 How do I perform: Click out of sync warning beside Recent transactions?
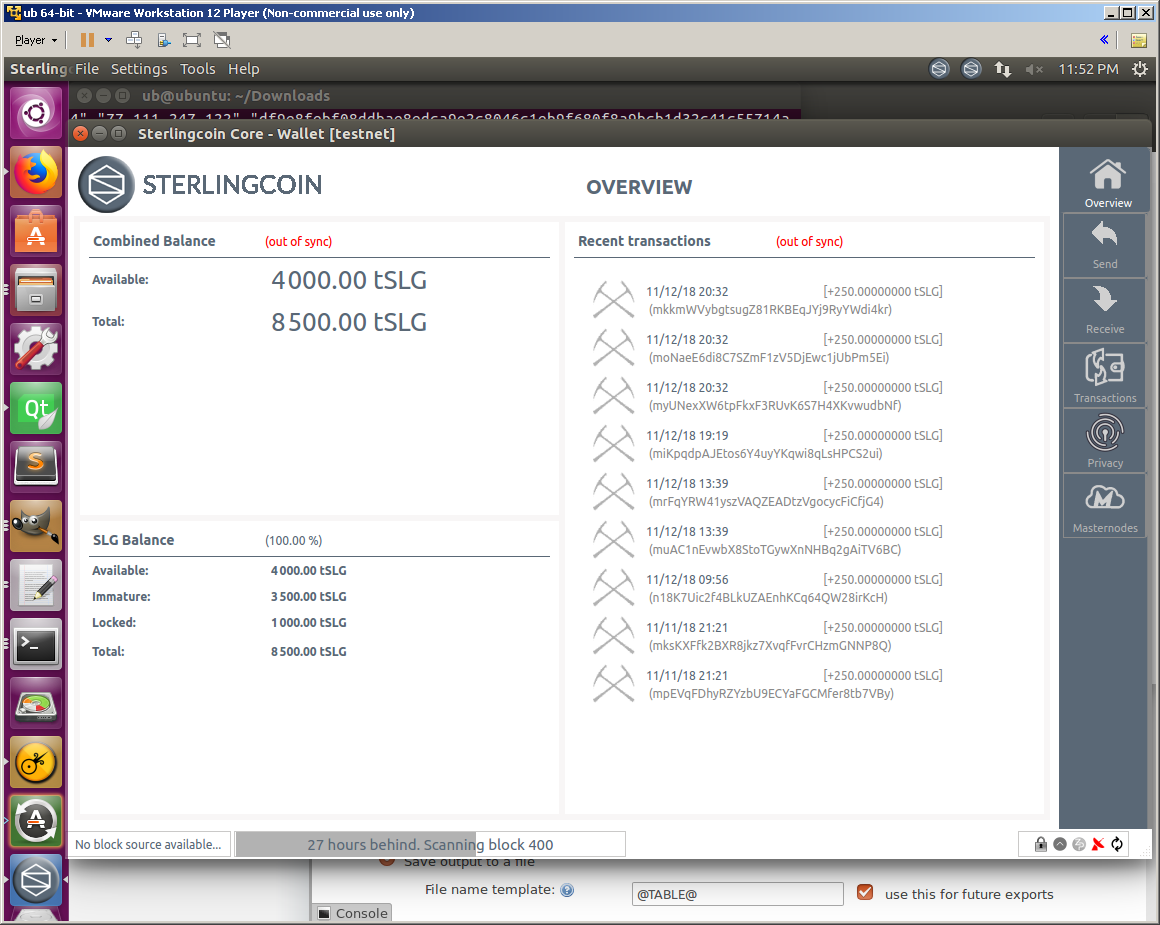coord(809,242)
